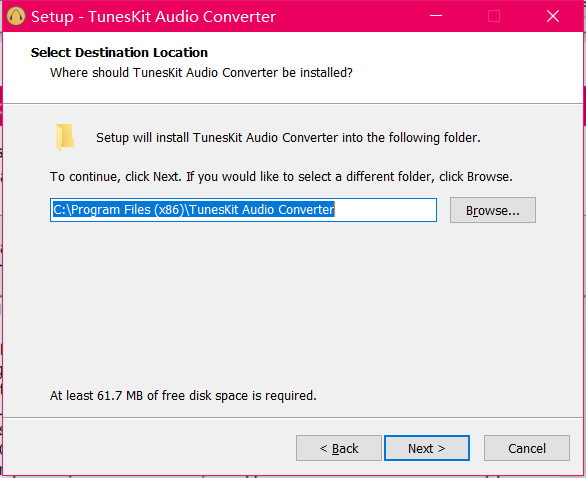Image resolution: width=586 pixels, height=478 pixels.
Task: Click the grayed-out maximize button
Action: [x=494, y=16]
